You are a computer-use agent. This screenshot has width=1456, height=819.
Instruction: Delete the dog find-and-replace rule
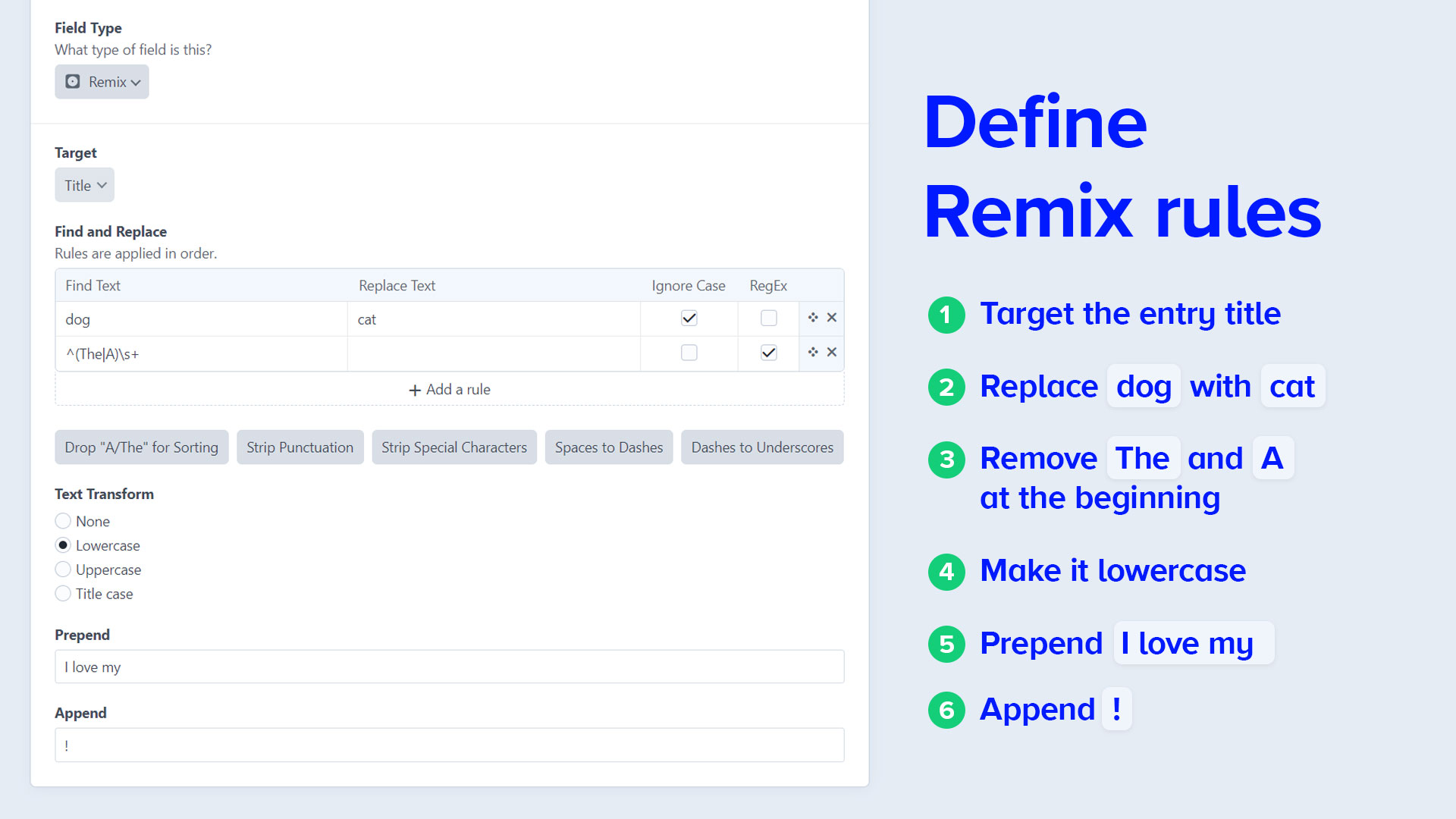click(832, 318)
